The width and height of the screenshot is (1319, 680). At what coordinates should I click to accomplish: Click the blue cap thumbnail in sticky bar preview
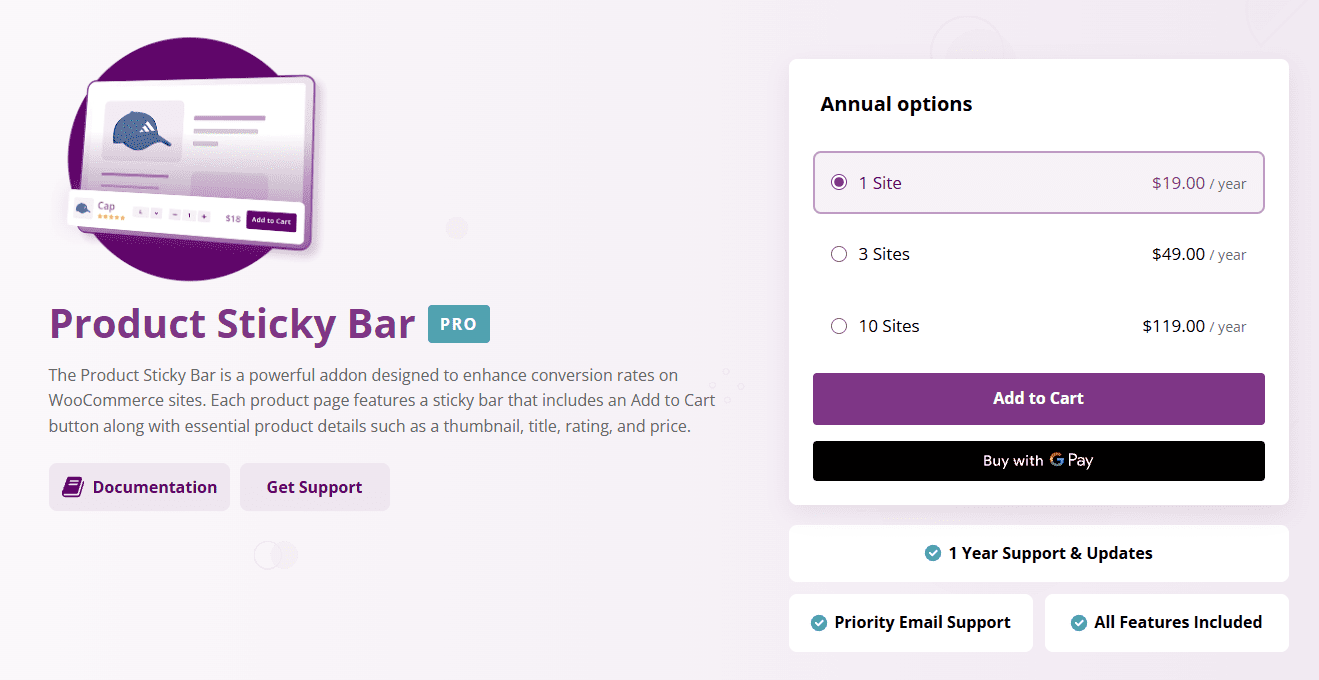tap(81, 209)
